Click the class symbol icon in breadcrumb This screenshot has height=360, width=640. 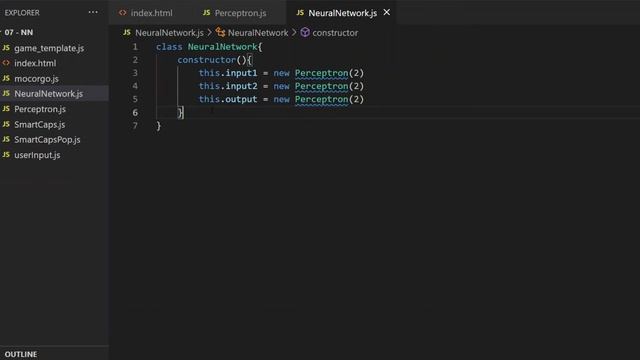(x=220, y=32)
